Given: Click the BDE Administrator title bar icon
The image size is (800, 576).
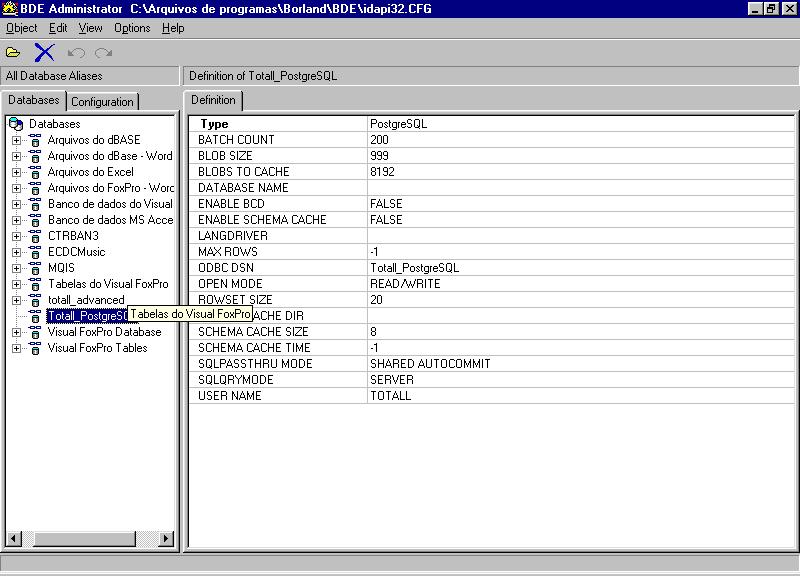Looking at the screenshot, I should (10, 9).
